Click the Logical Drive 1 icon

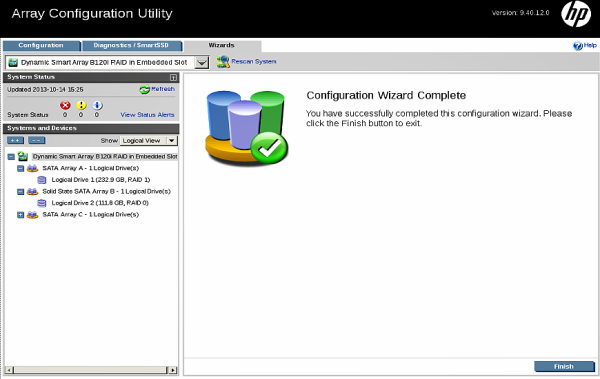click(x=42, y=180)
